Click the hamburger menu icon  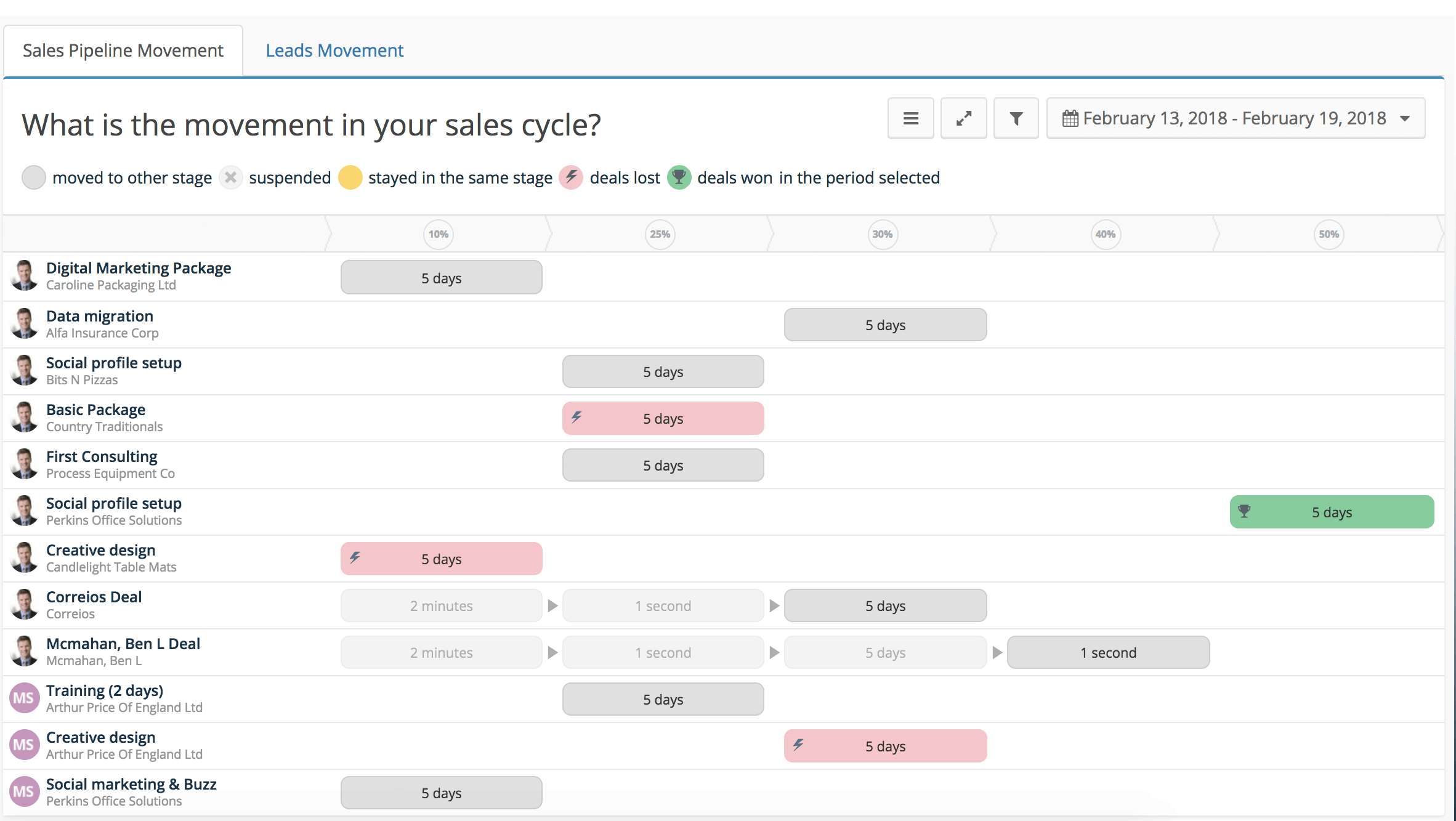910,117
